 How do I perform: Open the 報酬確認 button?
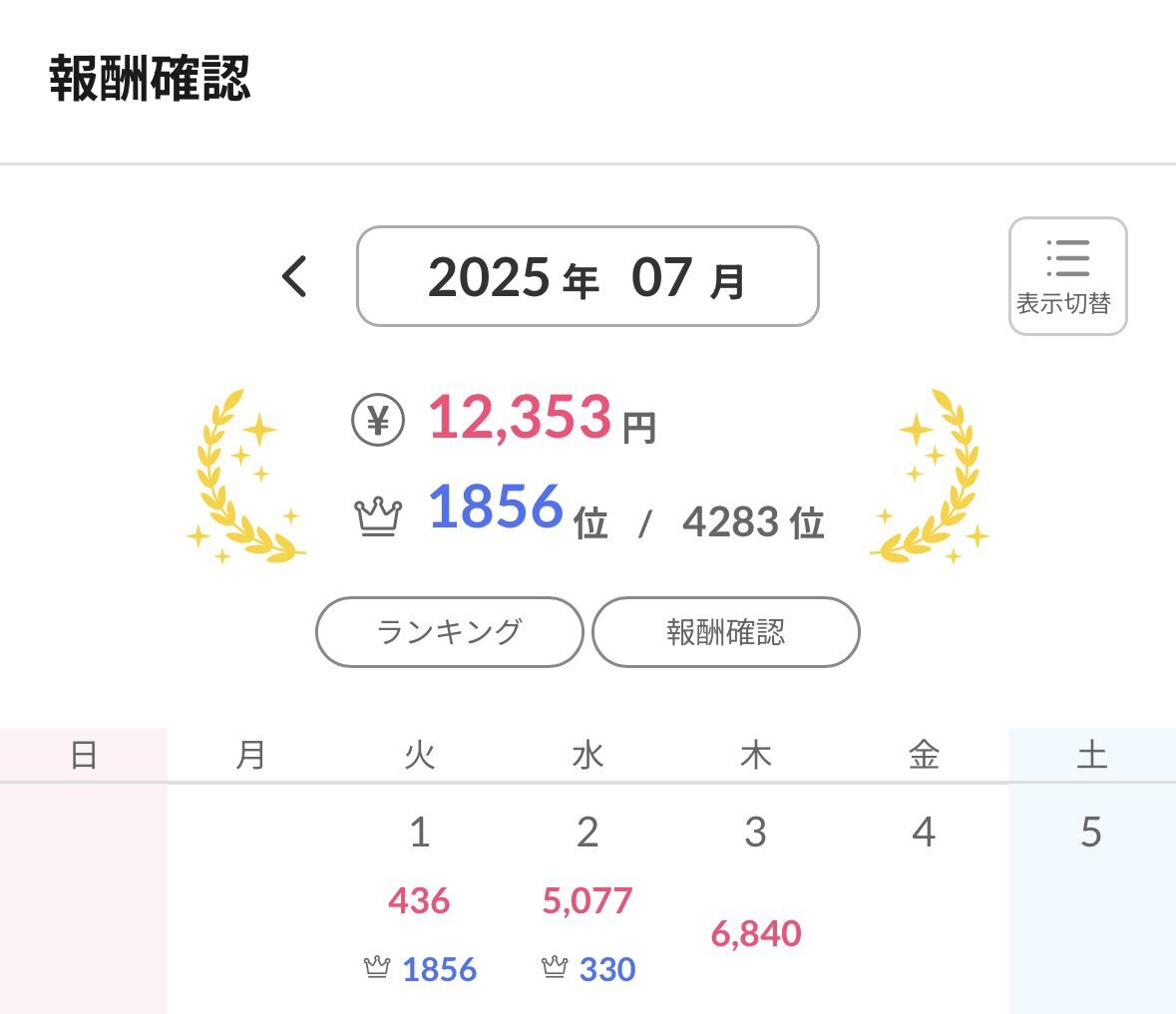[x=725, y=632]
